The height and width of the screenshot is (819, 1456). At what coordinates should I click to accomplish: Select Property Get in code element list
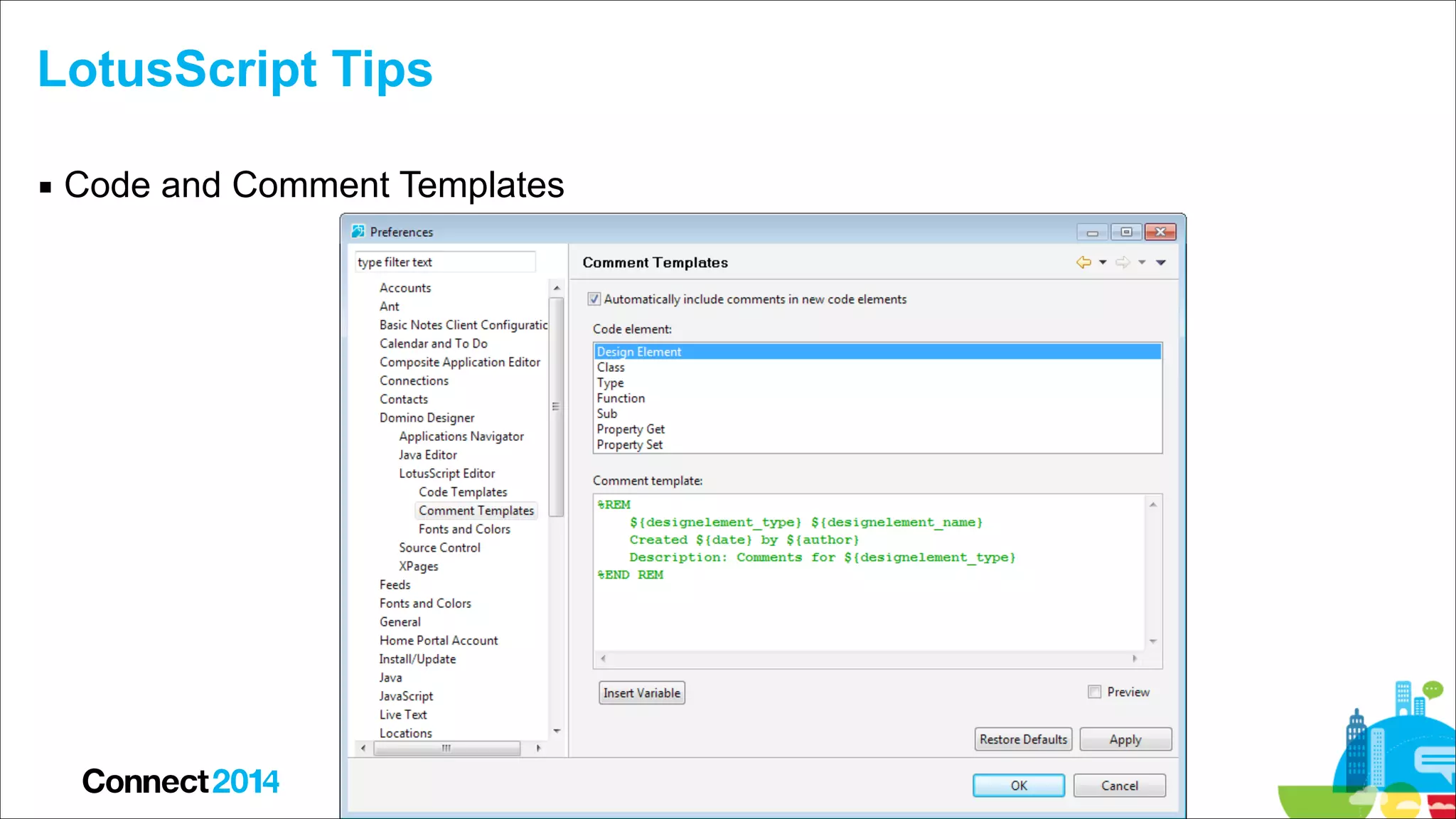(x=877, y=429)
